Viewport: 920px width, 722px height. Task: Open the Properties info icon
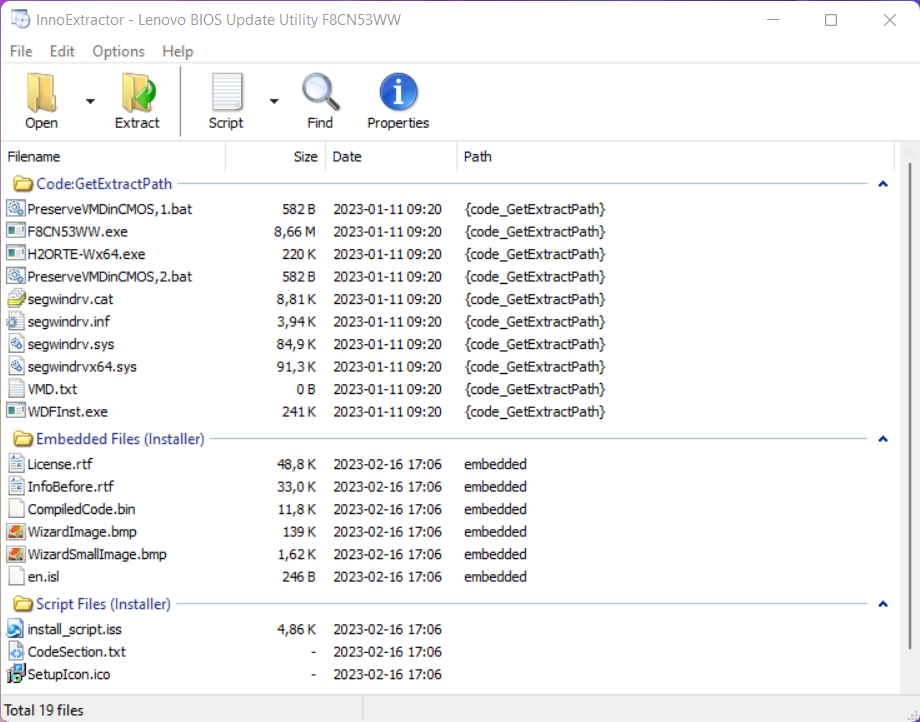[398, 92]
